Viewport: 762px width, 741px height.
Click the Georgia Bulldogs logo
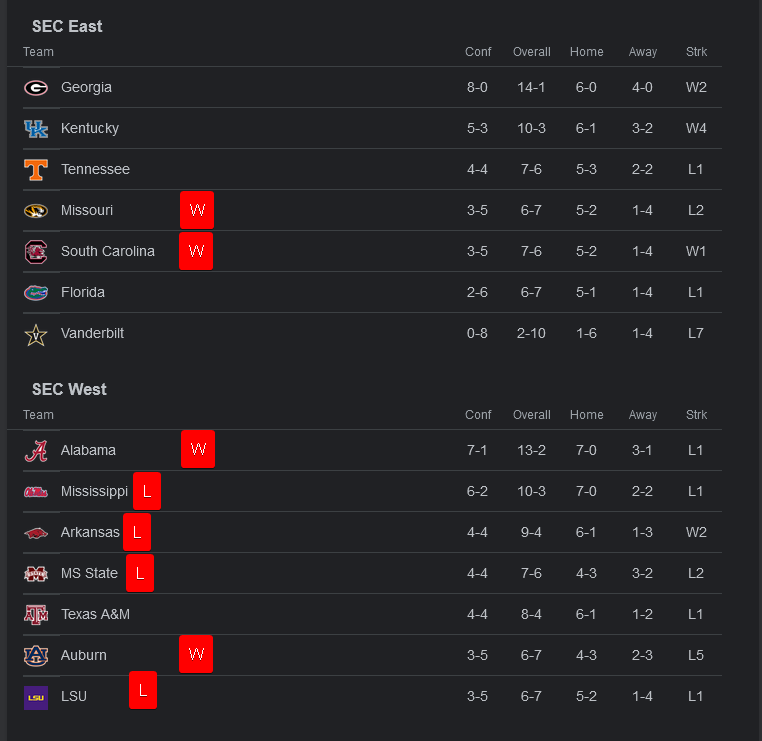(x=36, y=88)
